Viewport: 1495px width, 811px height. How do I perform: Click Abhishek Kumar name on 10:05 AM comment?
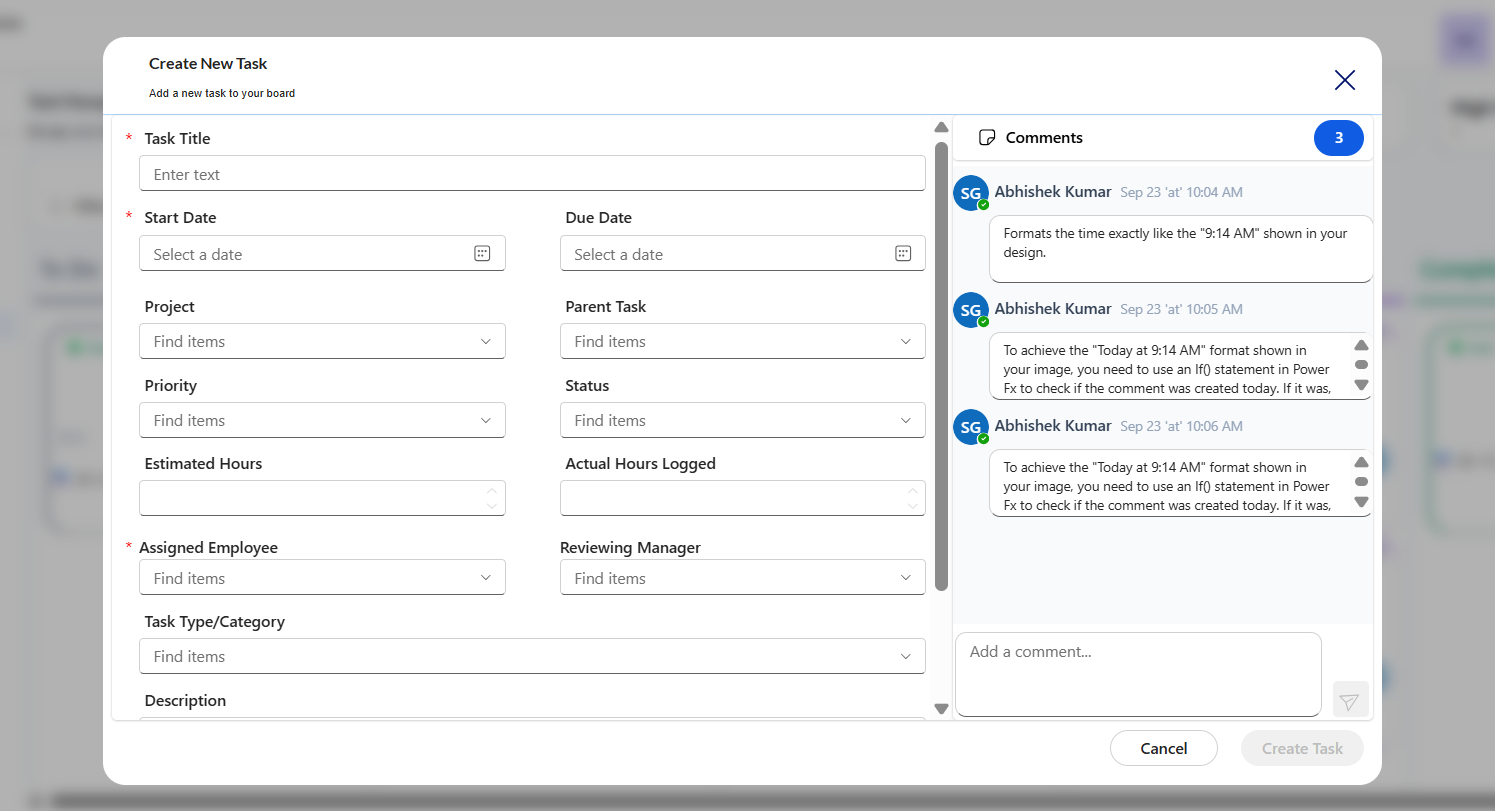coord(1053,309)
